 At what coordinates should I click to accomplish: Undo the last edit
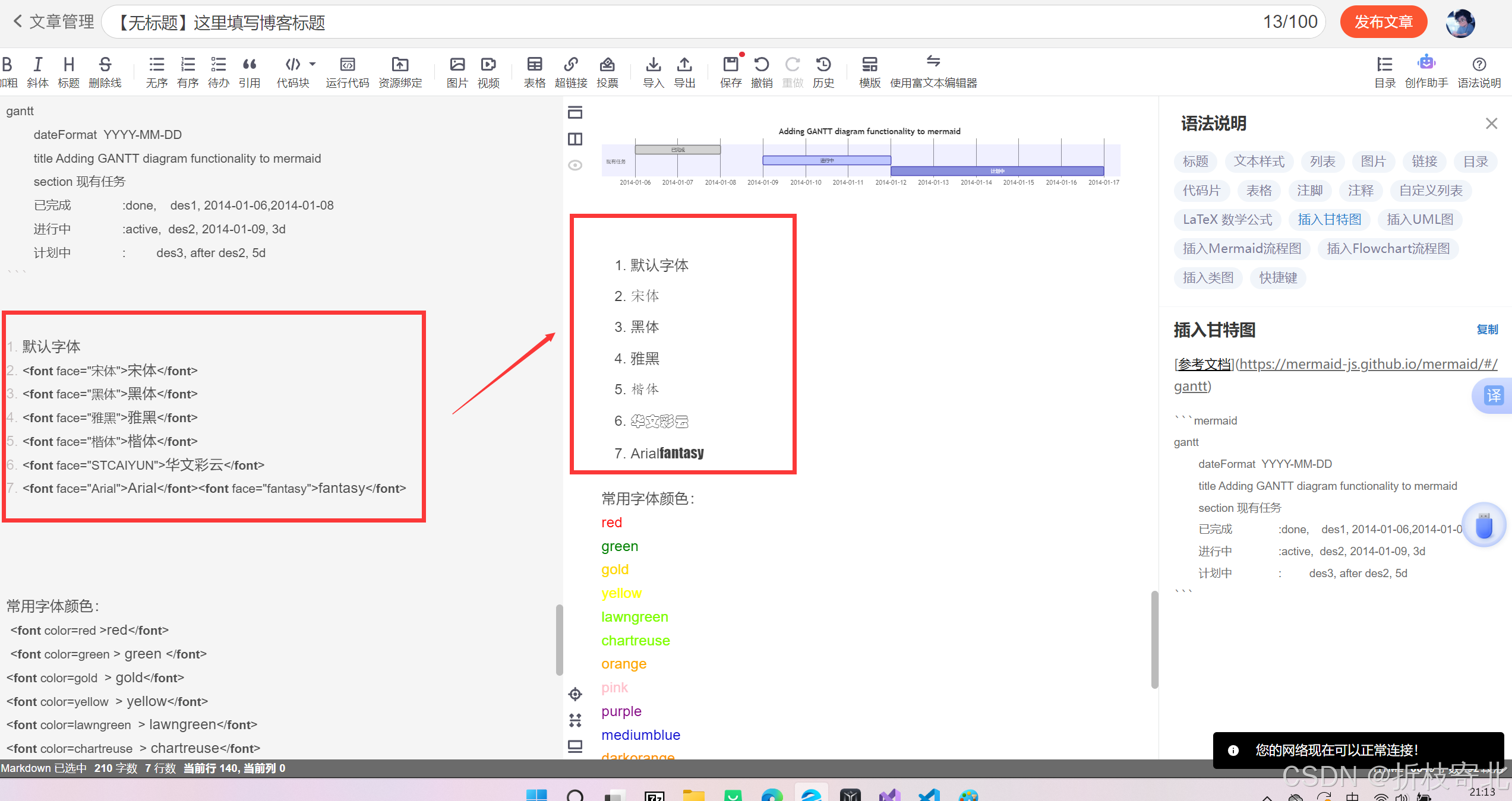point(761,65)
